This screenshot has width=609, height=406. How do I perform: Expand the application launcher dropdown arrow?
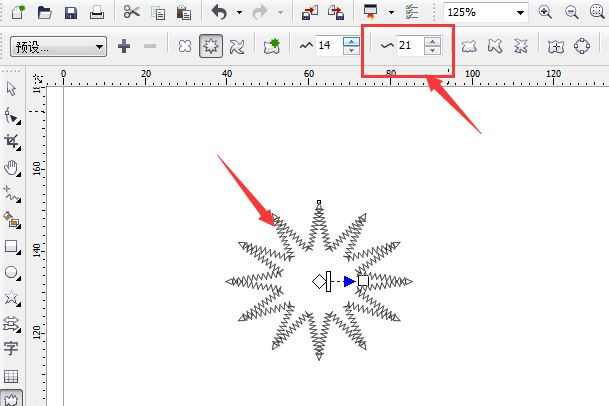[x=392, y=12]
